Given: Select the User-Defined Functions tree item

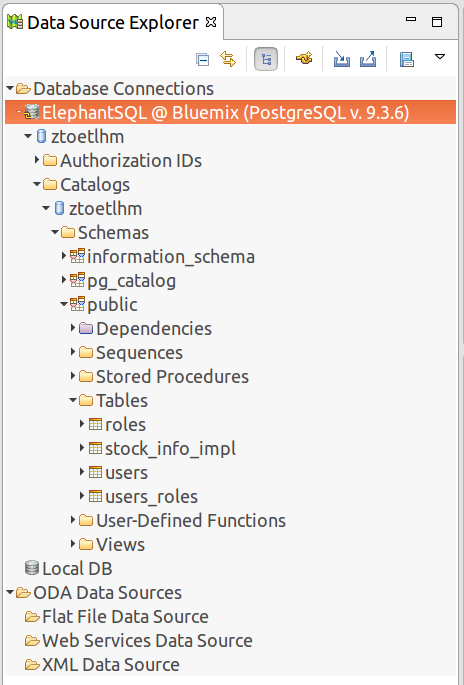Looking at the screenshot, I should [190, 521].
